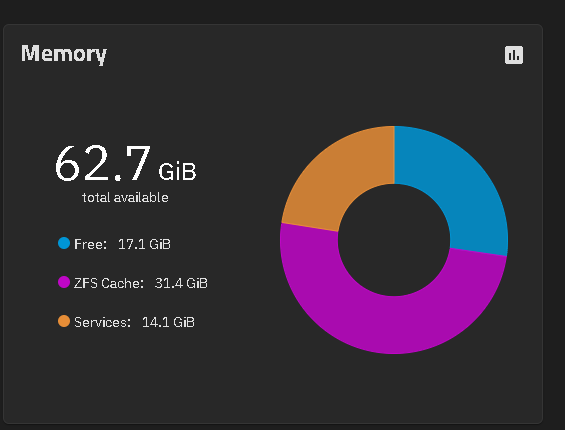Image resolution: width=565 pixels, height=430 pixels.
Task: Click the 62.7 GiB total value
Action: click(x=125, y=163)
